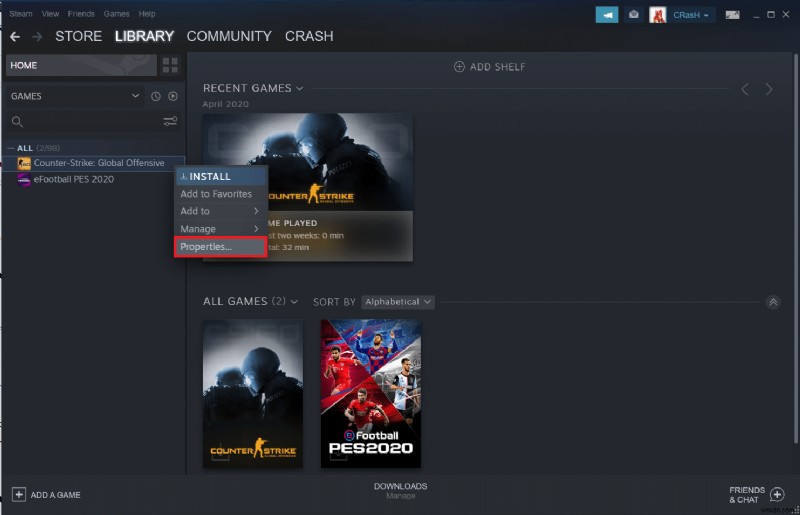Click the Add a Game plus icon
800x515 pixels.
coord(19,495)
